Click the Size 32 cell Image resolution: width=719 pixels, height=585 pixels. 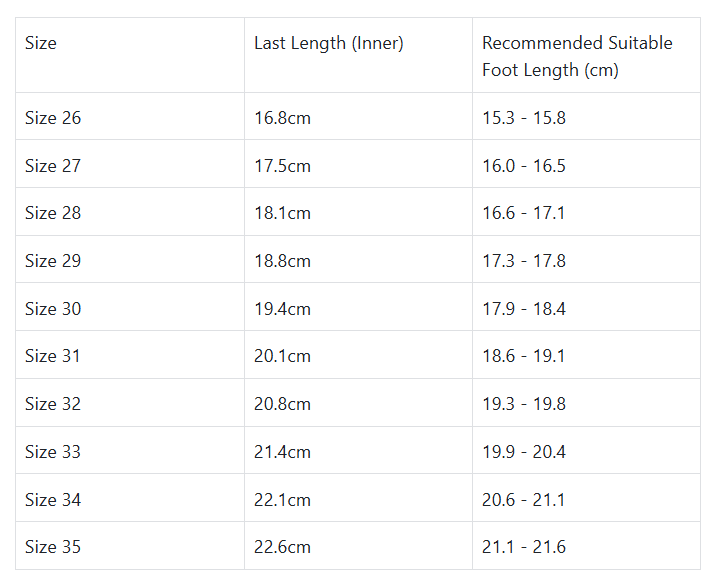click(53, 404)
